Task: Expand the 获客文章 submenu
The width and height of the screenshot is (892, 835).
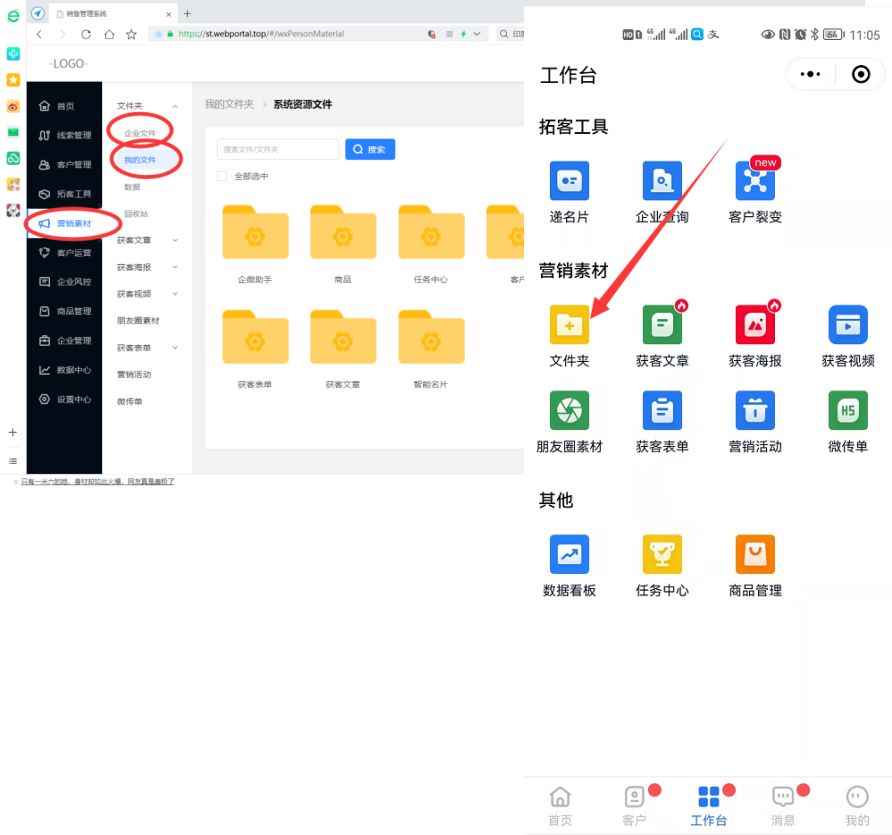Action: coord(175,240)
